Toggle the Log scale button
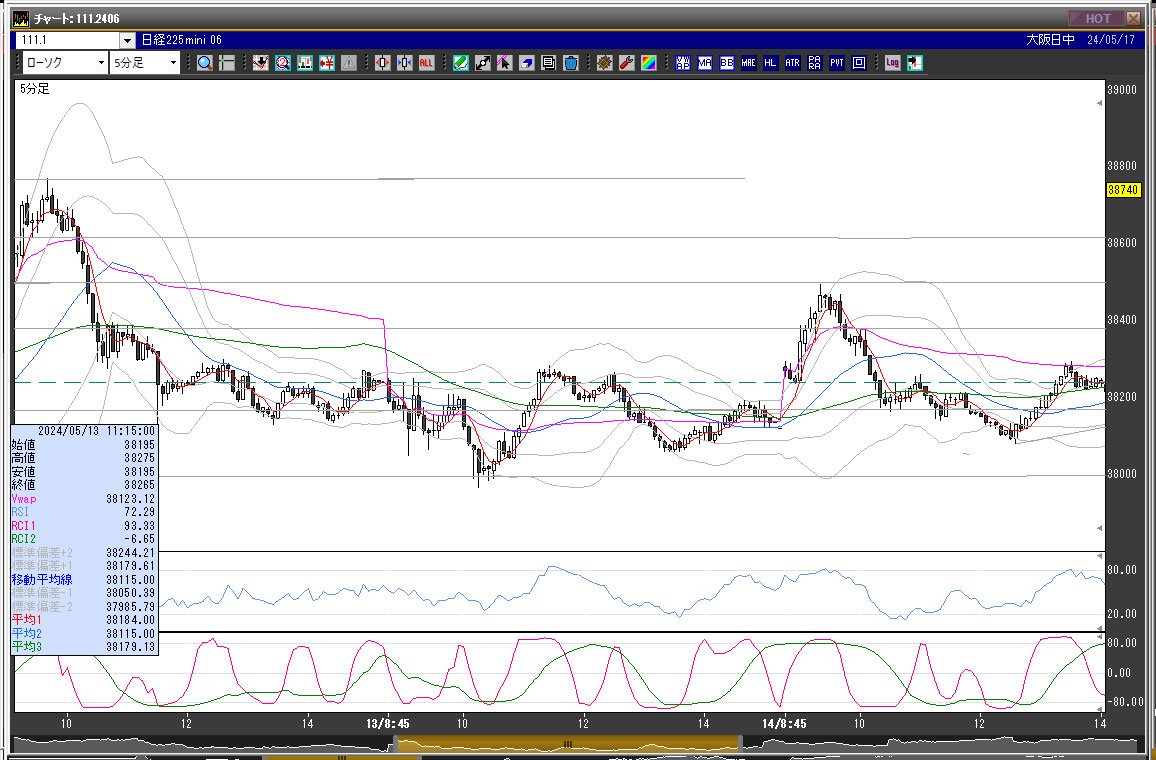 (x=893, y=63)
